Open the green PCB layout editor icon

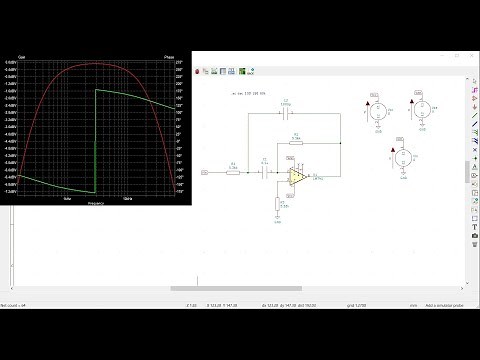tap(242, 71)
